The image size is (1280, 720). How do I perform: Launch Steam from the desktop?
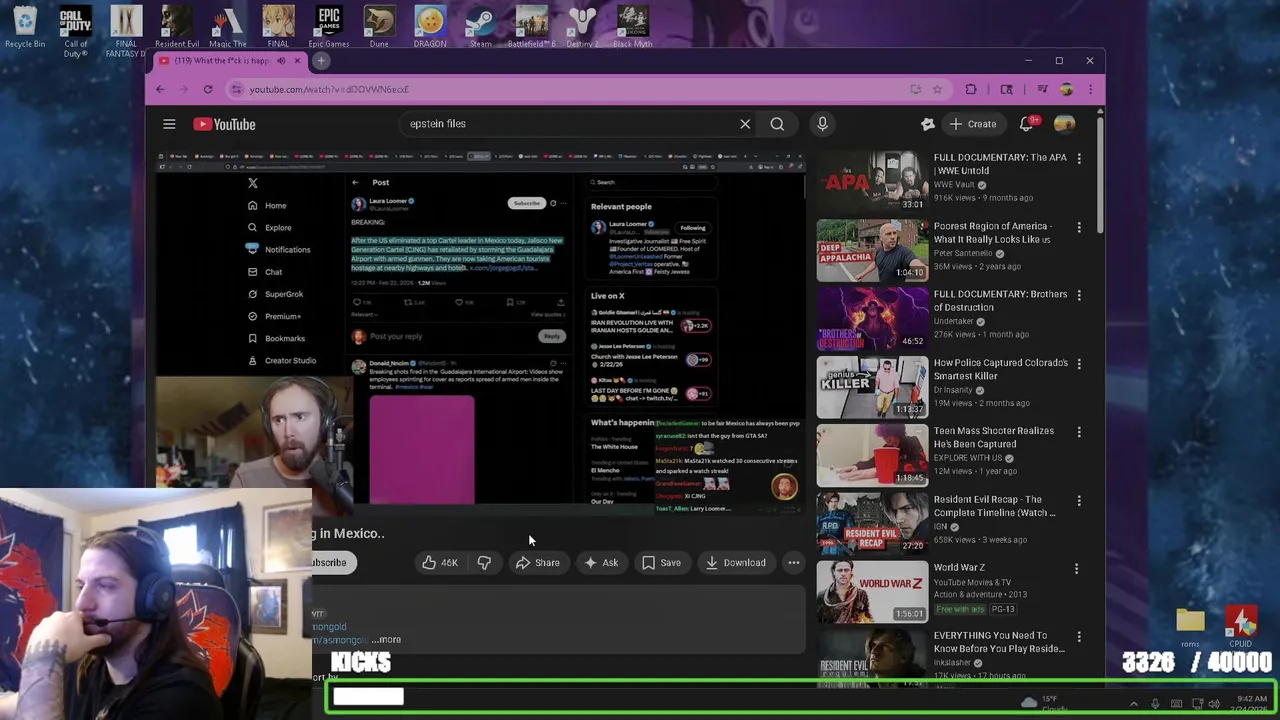481,26
